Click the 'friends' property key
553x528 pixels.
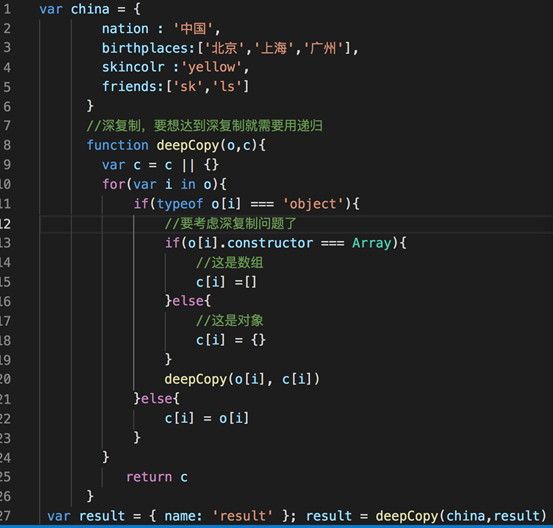coord(129,87)
